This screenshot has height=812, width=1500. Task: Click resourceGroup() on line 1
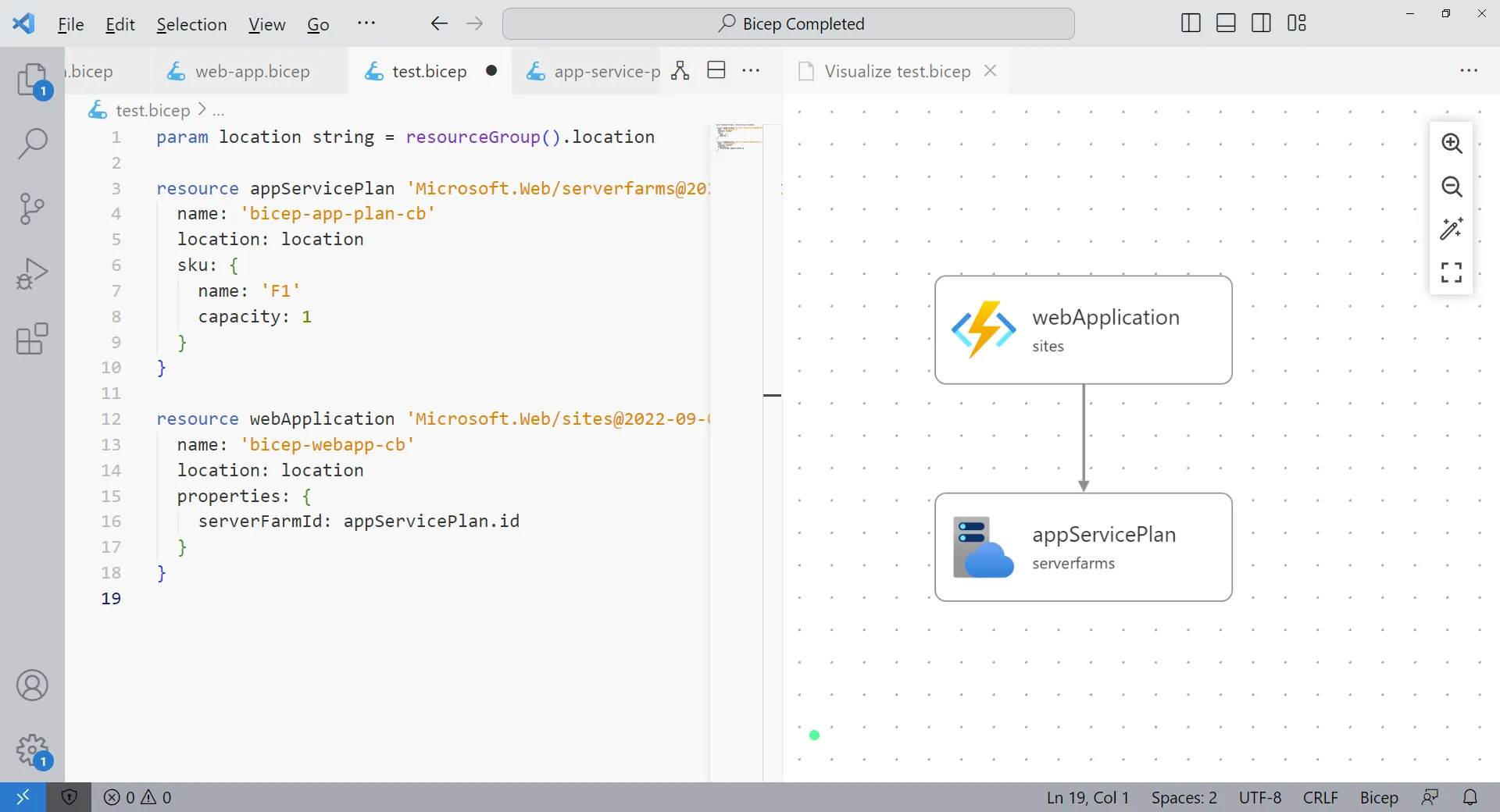(x=483, y=137)
